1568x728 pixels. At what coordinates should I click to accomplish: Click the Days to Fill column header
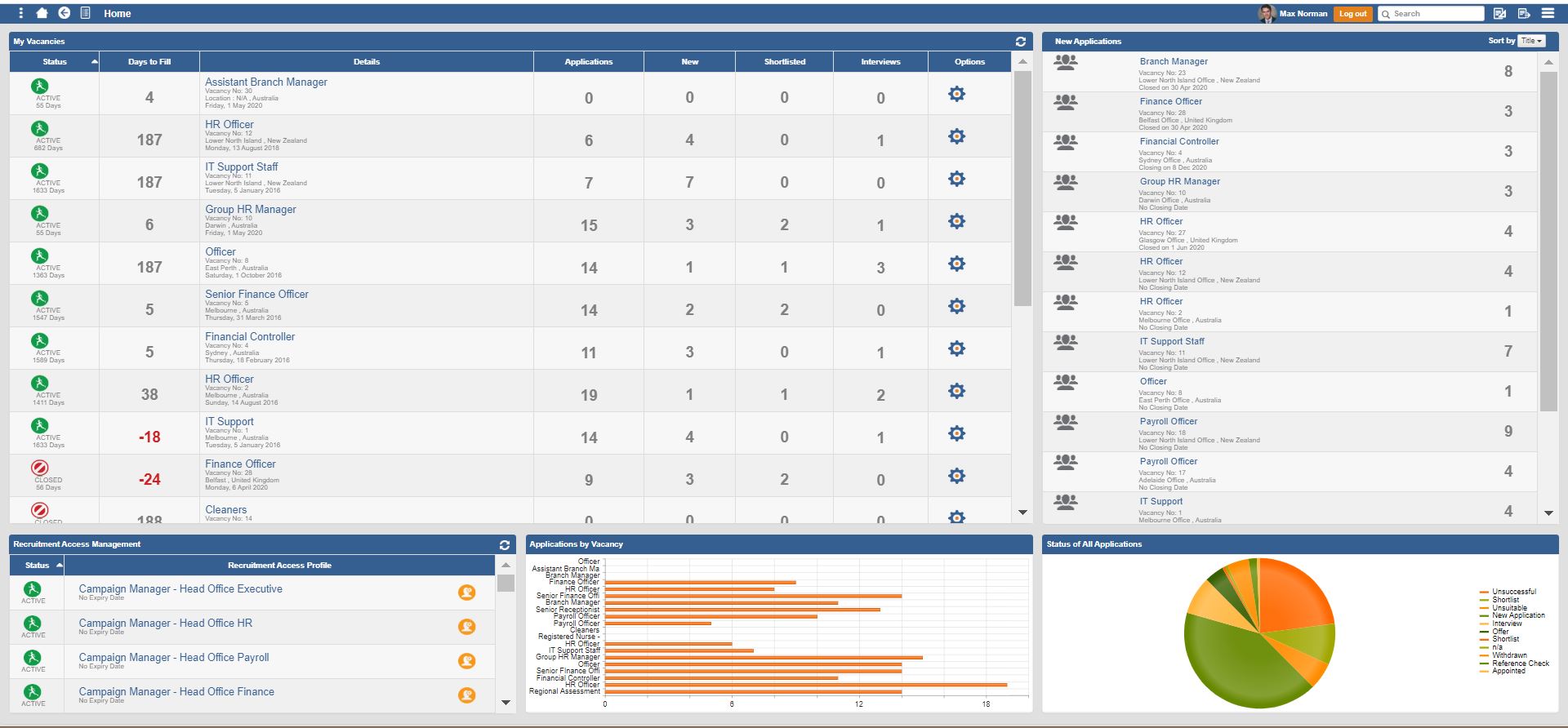[149, 62]
